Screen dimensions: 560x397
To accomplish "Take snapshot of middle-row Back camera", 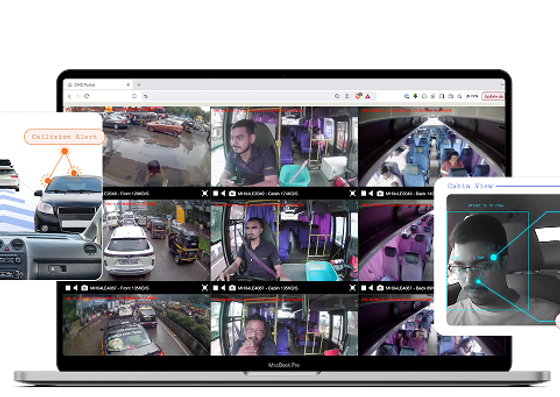I will [380, 288].
